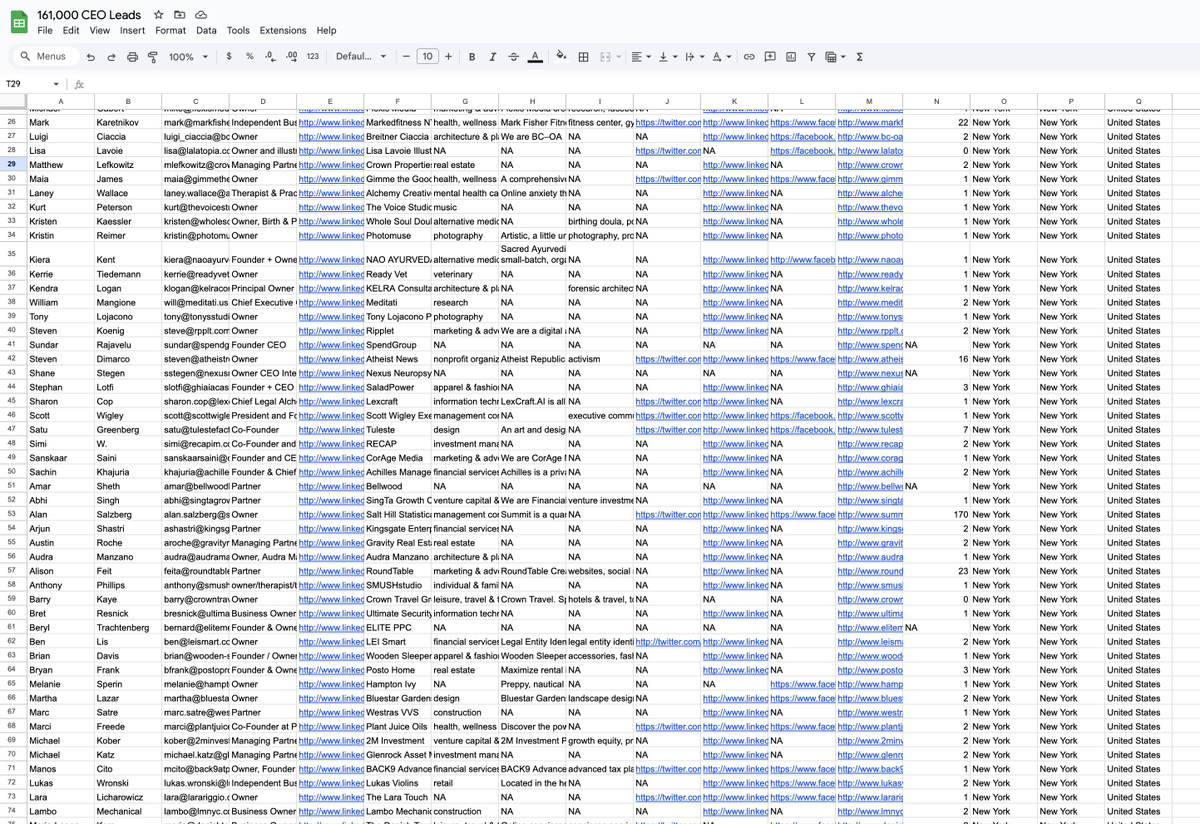The width and height of the screenshot is (1200, 824).
Task: Open the text color picker
Action: pyautogui.click(x=535, y=57)
